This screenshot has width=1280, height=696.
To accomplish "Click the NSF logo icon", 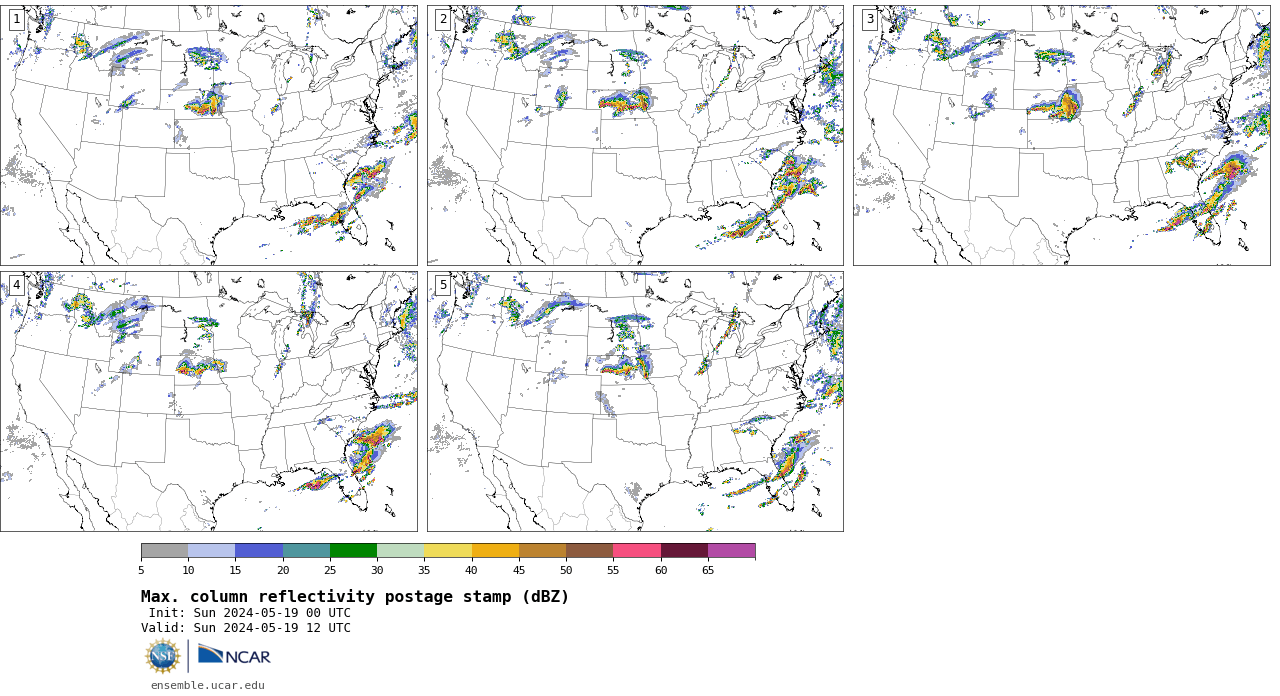I will [x=163, y=656].
